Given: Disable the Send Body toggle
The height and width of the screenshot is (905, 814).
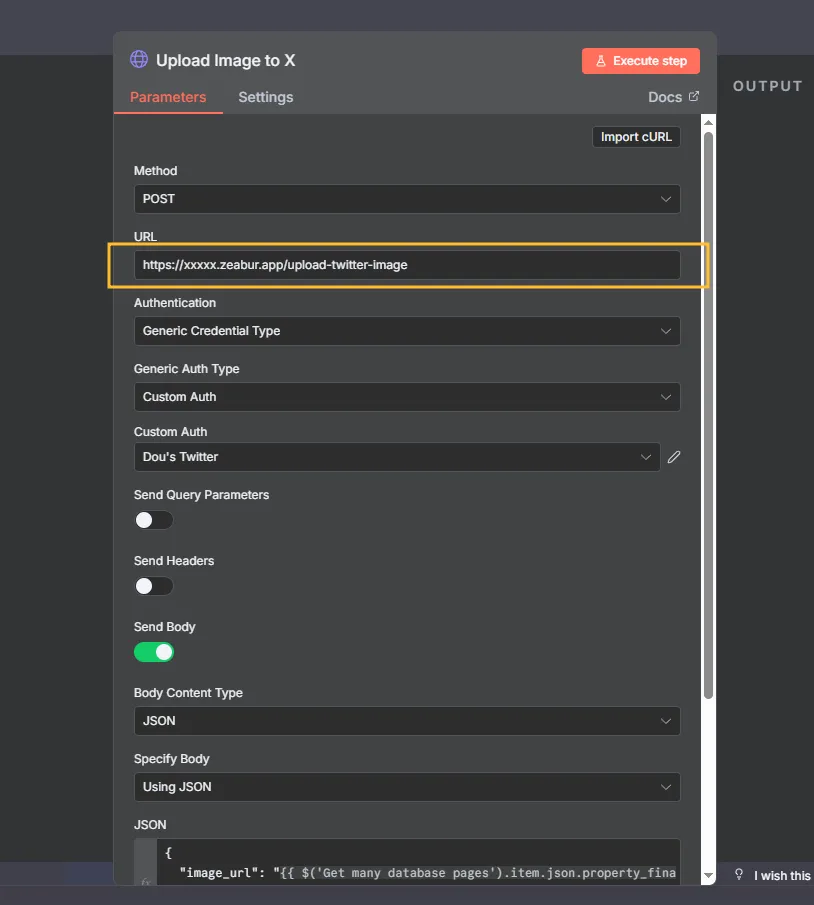Looking at the screenshot, I should pyautogui.click(x=153, y=651).
